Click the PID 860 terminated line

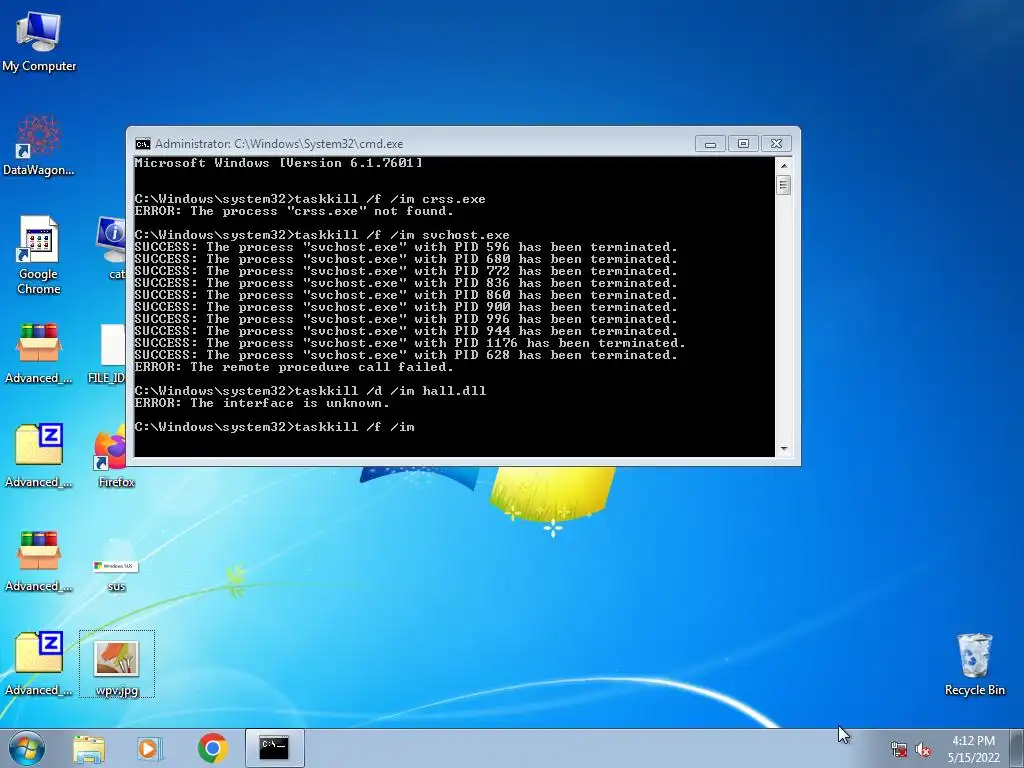(x=406, y=295)
